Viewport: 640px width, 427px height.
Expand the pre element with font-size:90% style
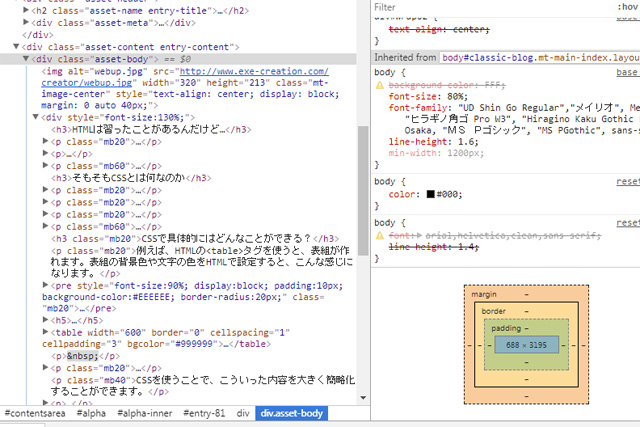click(x=46, y=285)
